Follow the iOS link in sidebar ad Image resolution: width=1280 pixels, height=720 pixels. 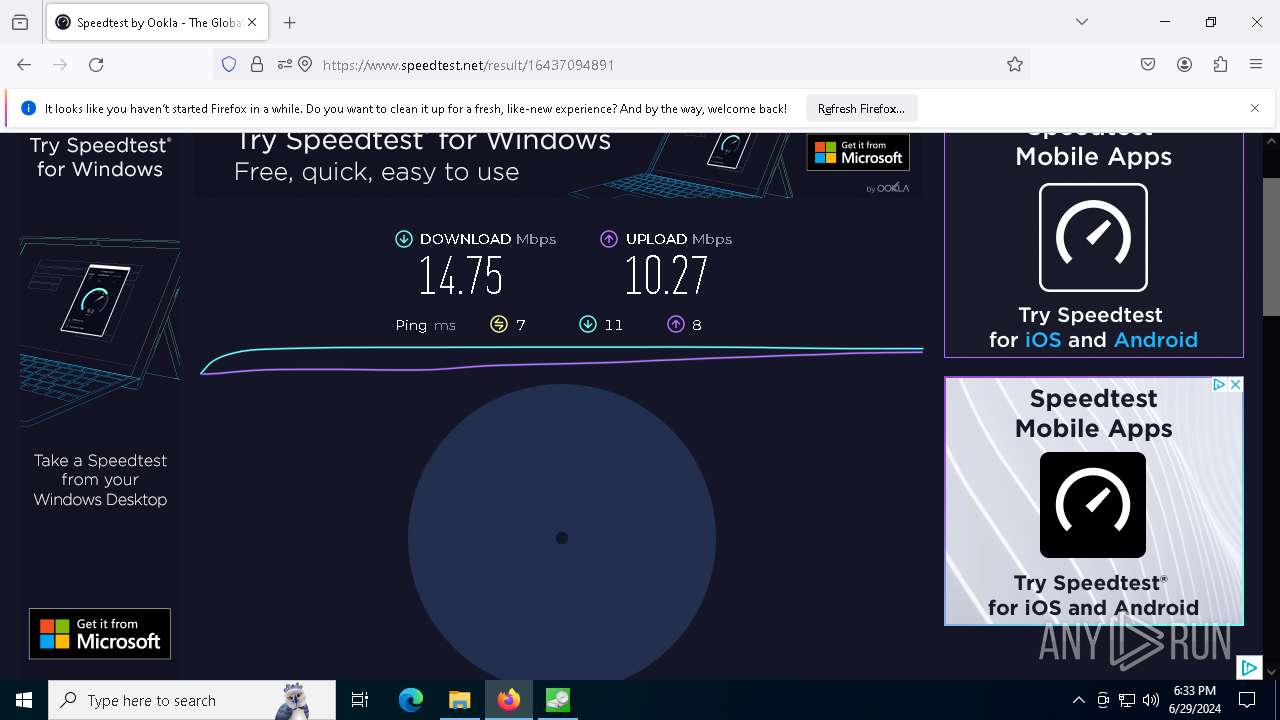pyautogui.click(x=1043, y=340)
